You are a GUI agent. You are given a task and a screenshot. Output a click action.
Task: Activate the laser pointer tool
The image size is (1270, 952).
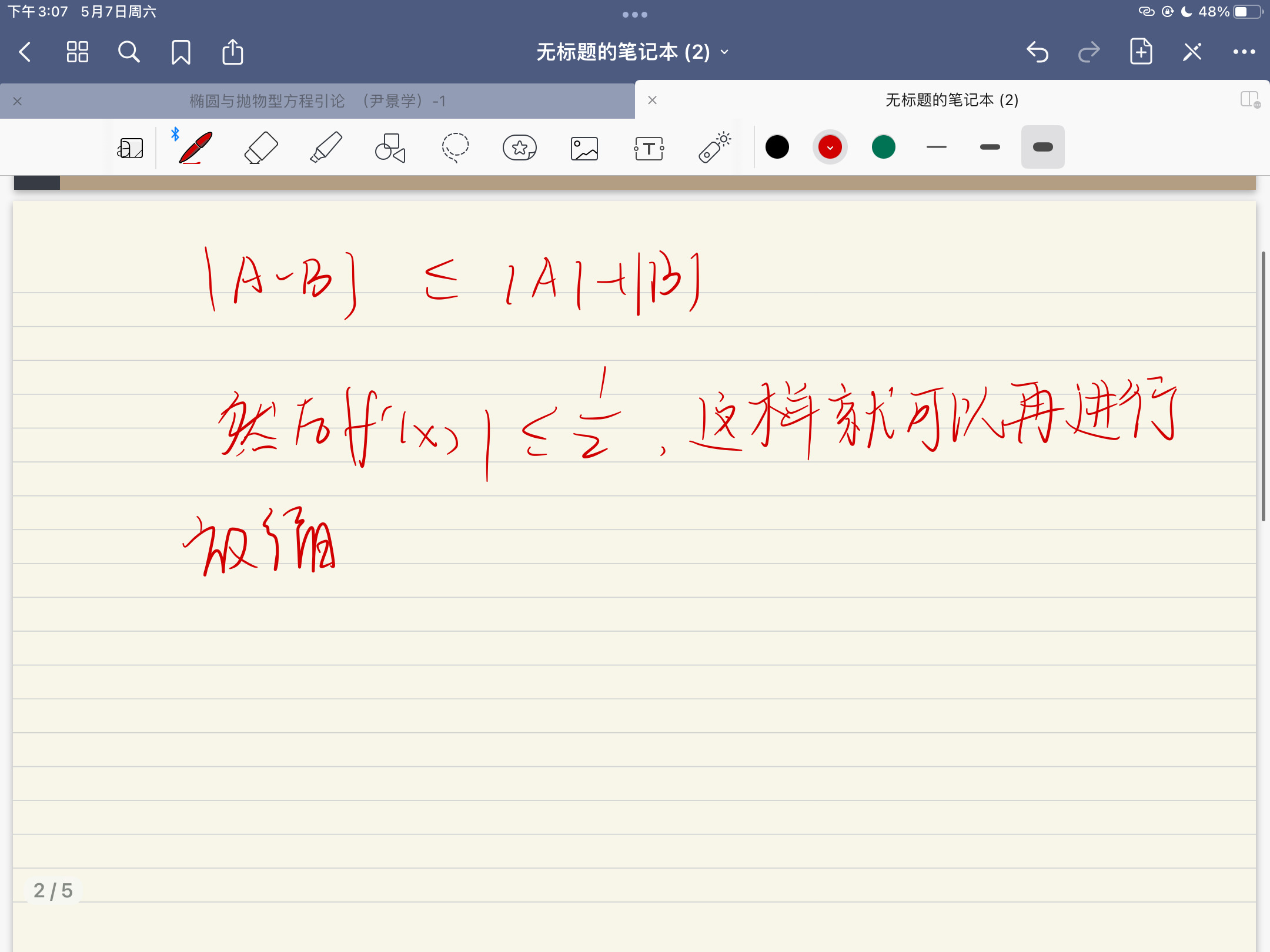tap(714, 147)
